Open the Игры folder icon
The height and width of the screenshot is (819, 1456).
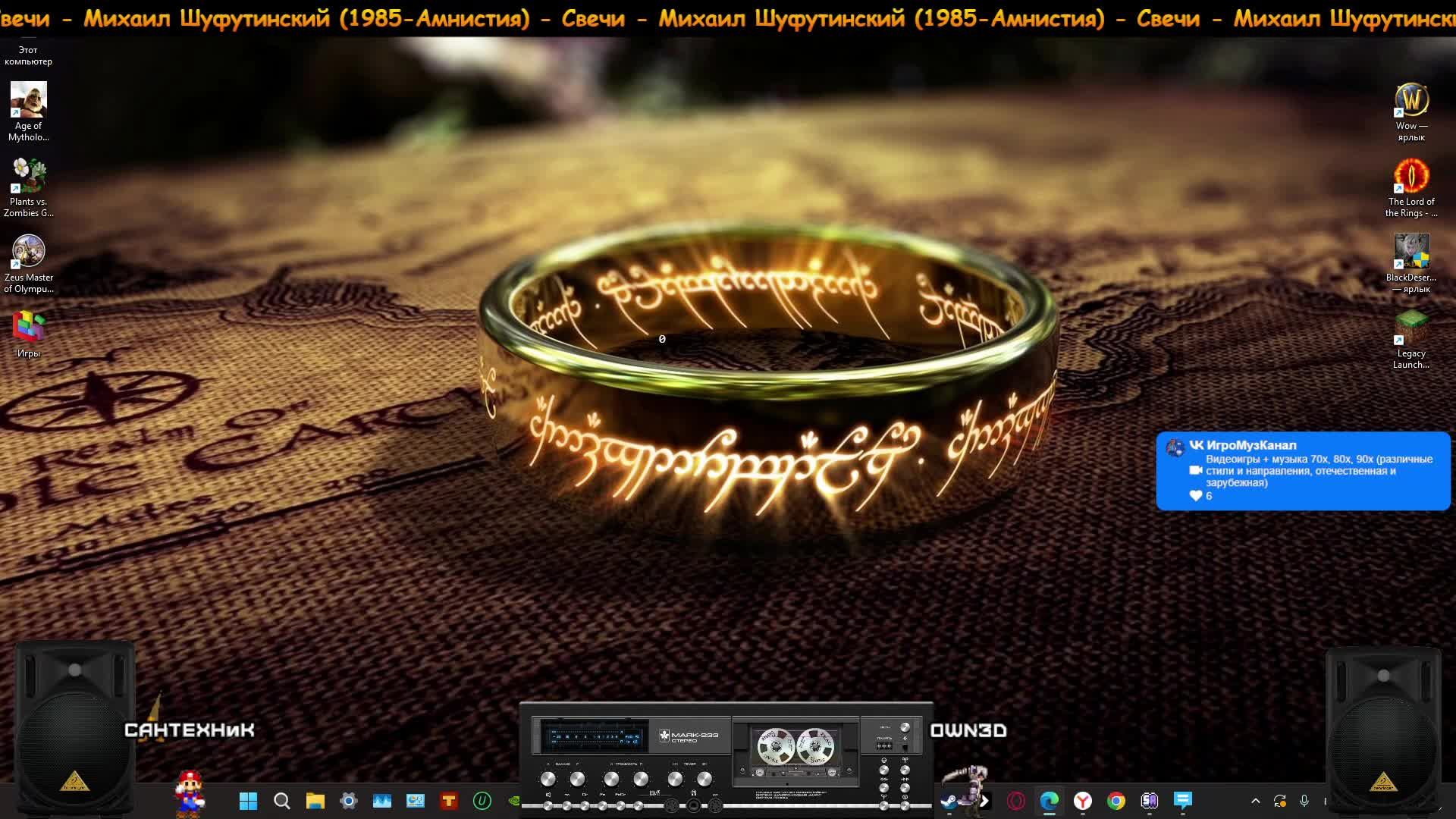pos(29,328)
